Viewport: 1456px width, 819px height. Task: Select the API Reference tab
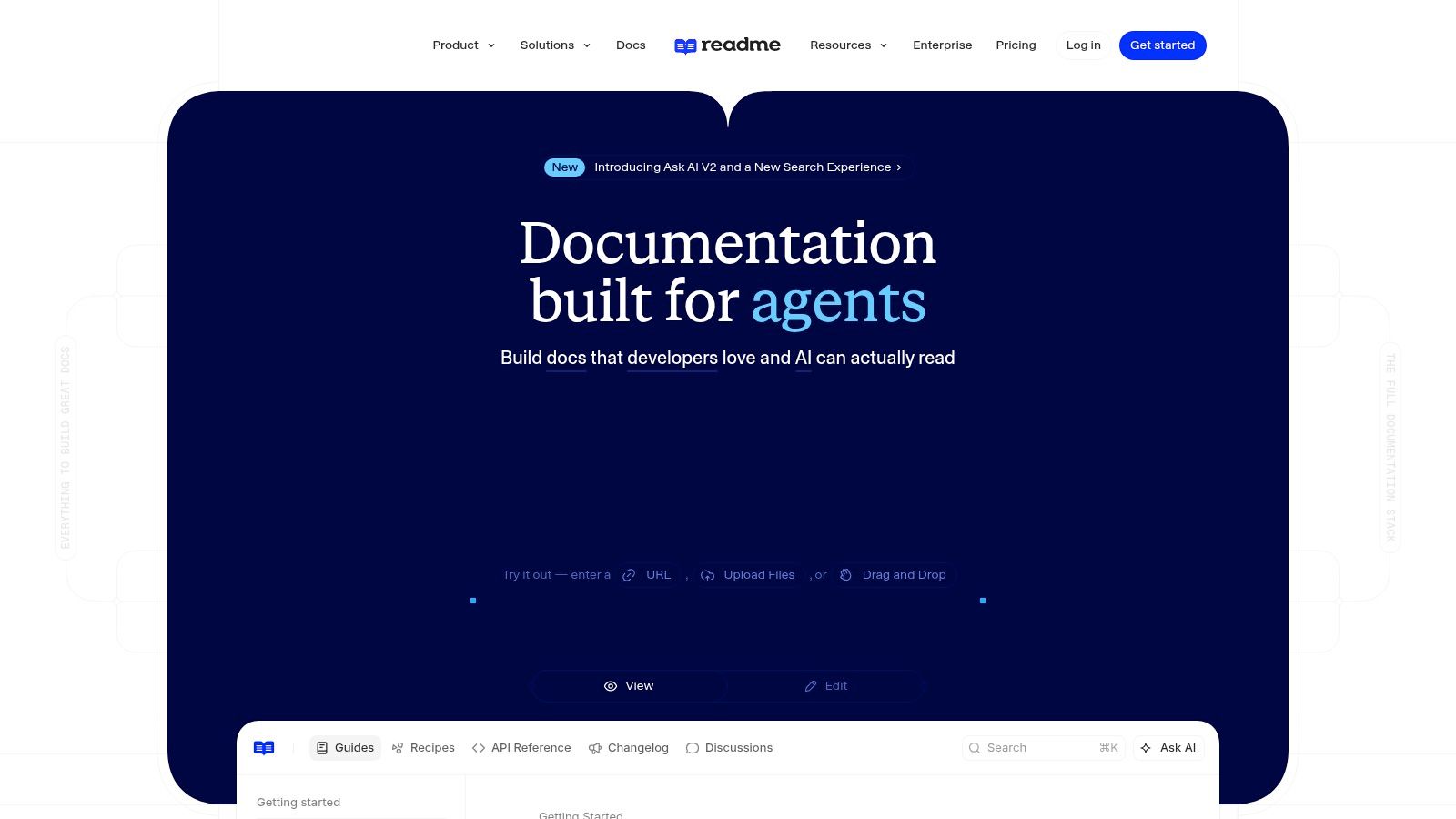521,748
